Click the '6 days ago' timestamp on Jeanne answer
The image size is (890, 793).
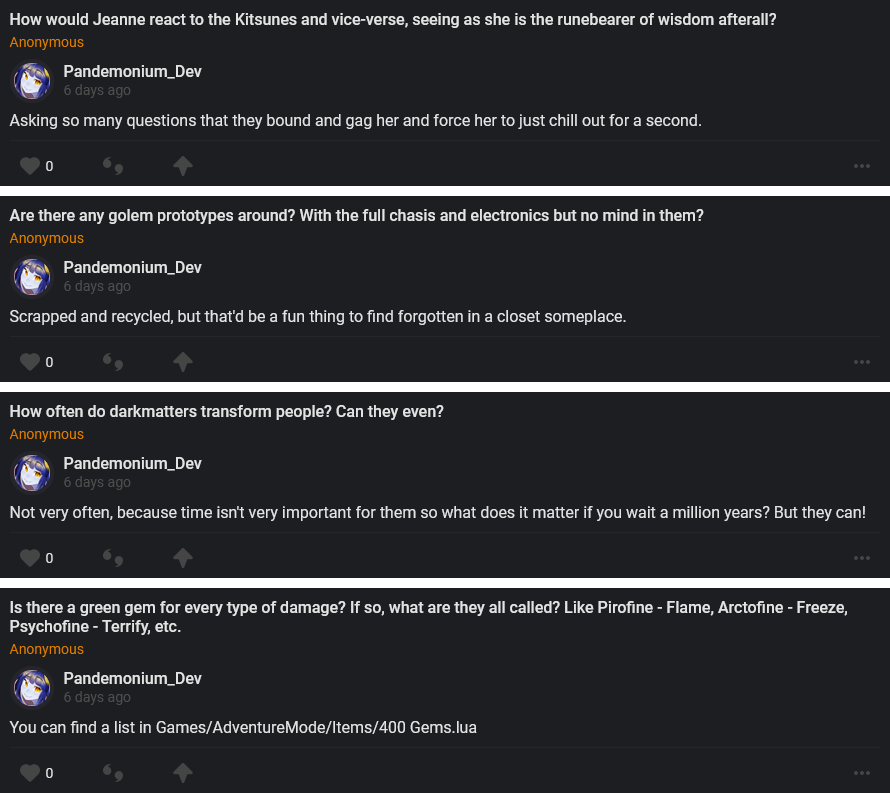coord(97,90)
